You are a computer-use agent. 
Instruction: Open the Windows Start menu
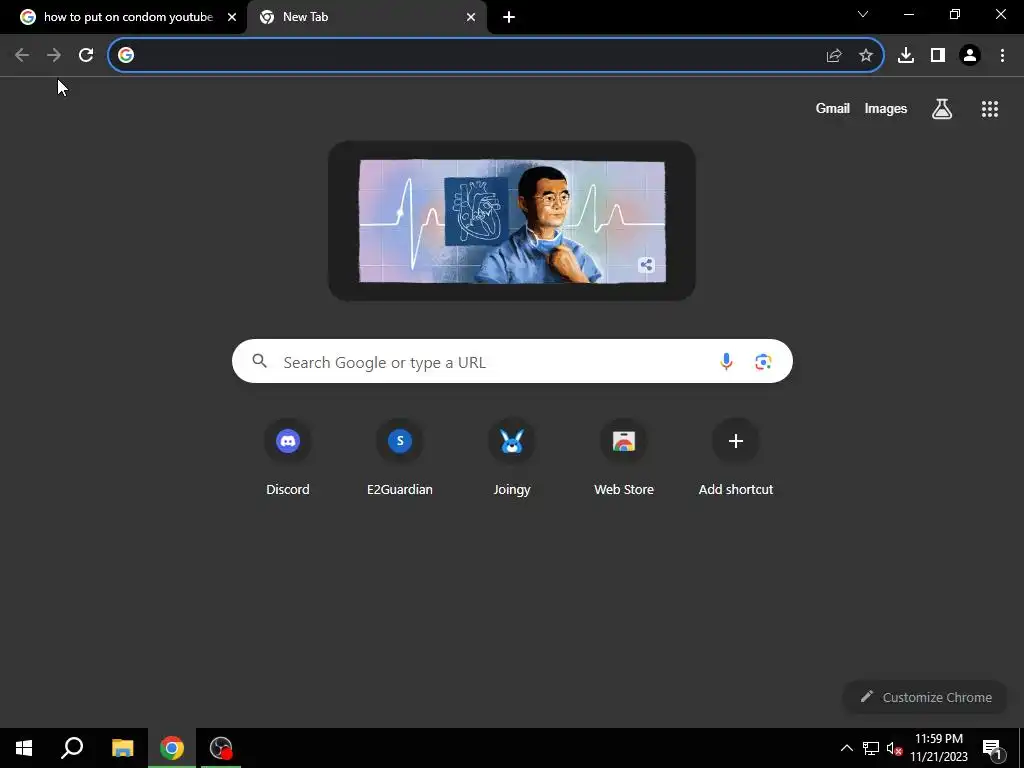click(24, 748)
